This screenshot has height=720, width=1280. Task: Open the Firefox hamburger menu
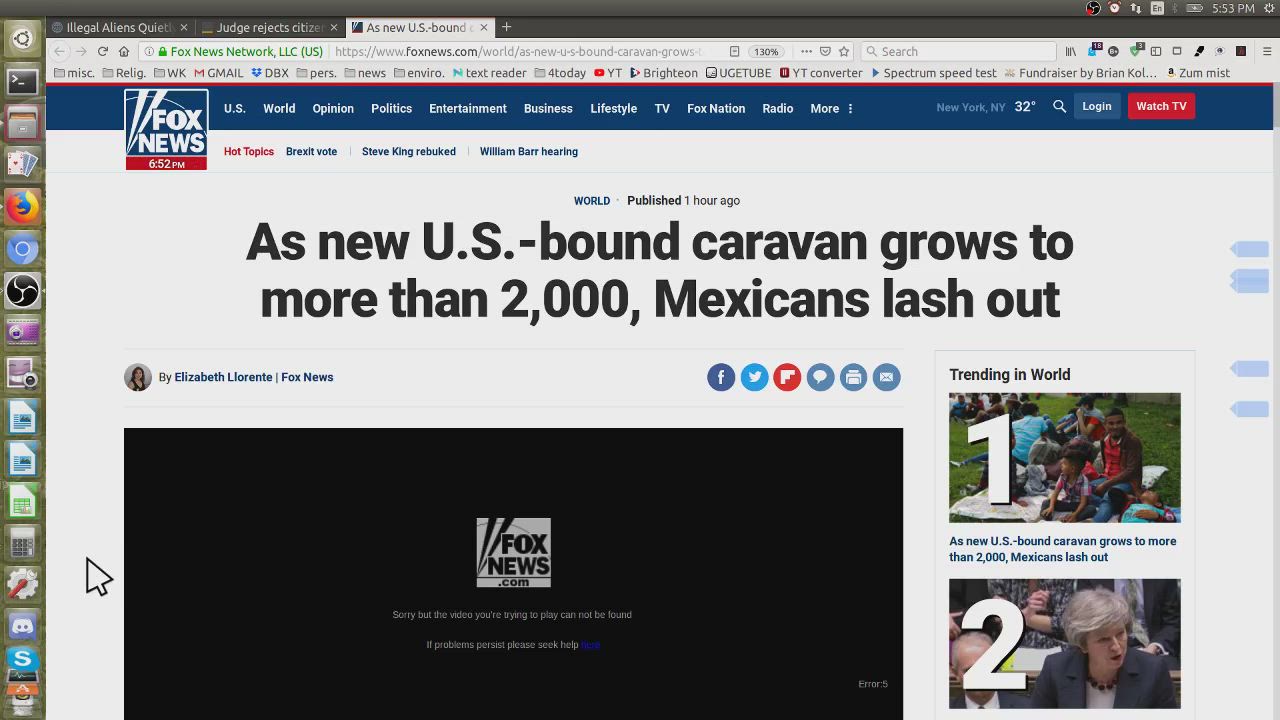coord(1267,51)
